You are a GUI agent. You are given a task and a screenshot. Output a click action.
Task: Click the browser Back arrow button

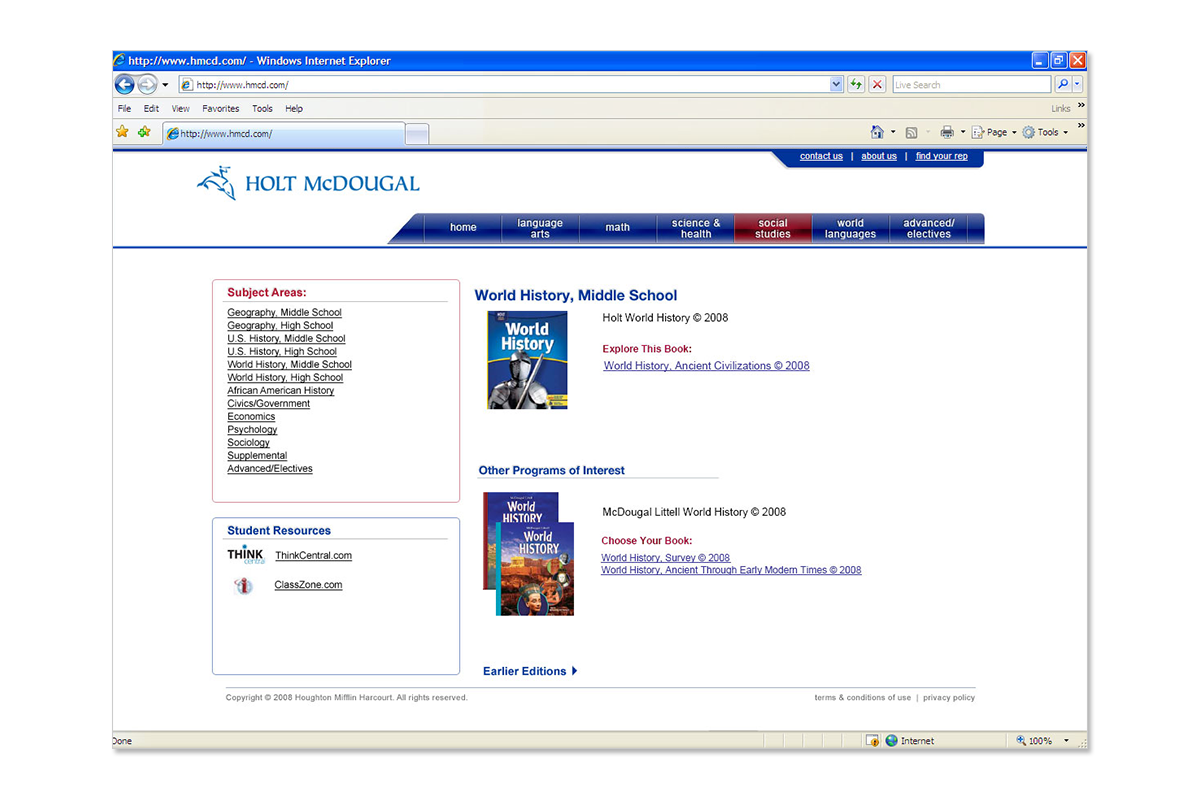click(125, 85)
